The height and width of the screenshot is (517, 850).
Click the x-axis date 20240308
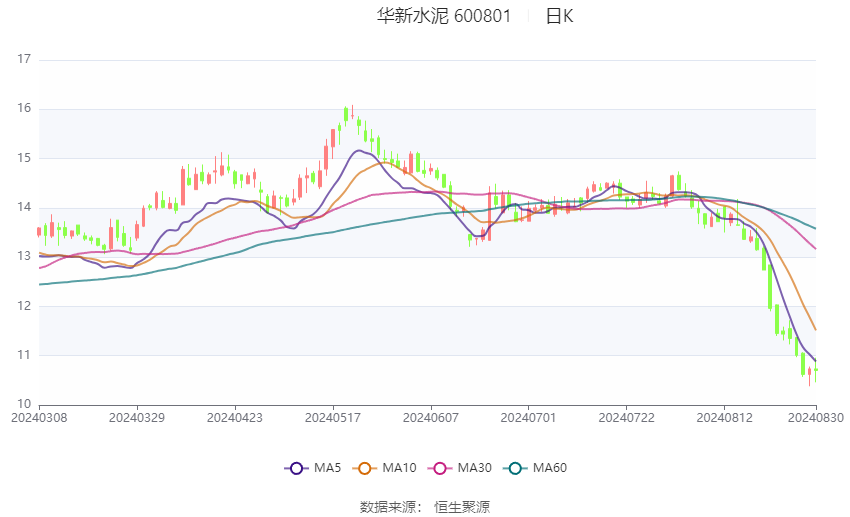39,418
